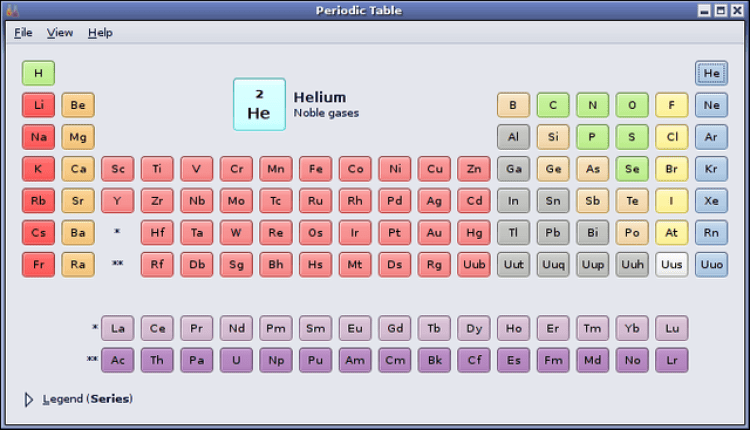Choose the Neon (Ne) element
This screenshot has width=750, height=430.
coord(711,105)
